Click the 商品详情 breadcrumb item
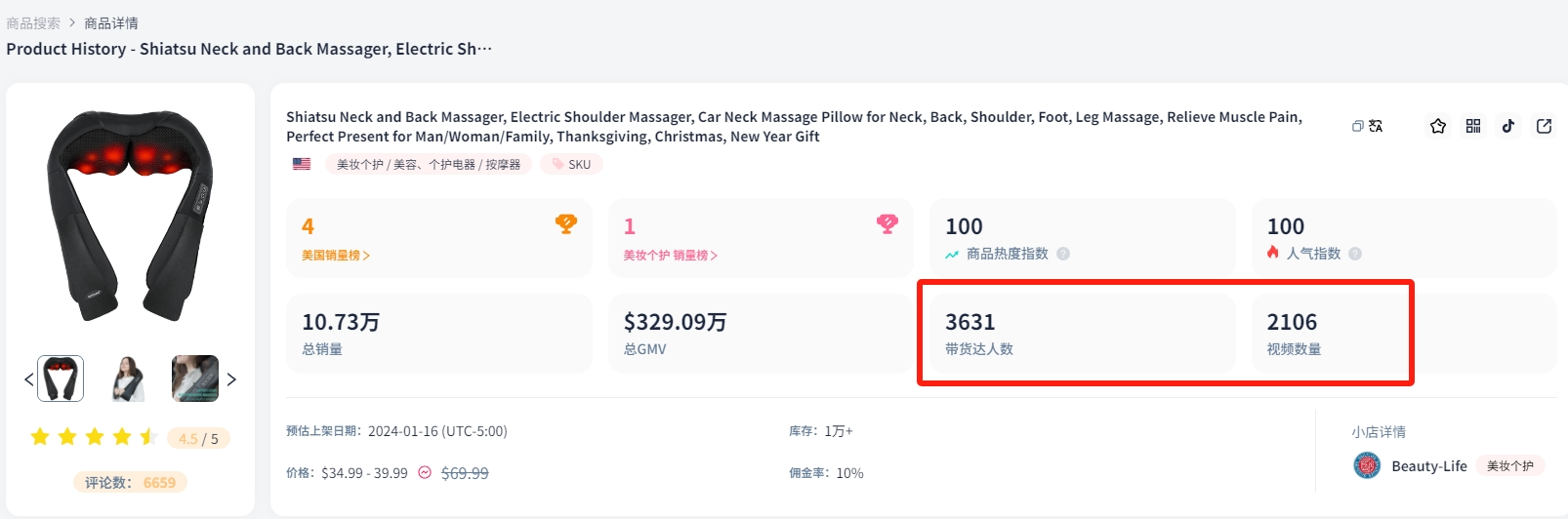The width and height of the screenshot is (1568, 519). coord(111,23)
